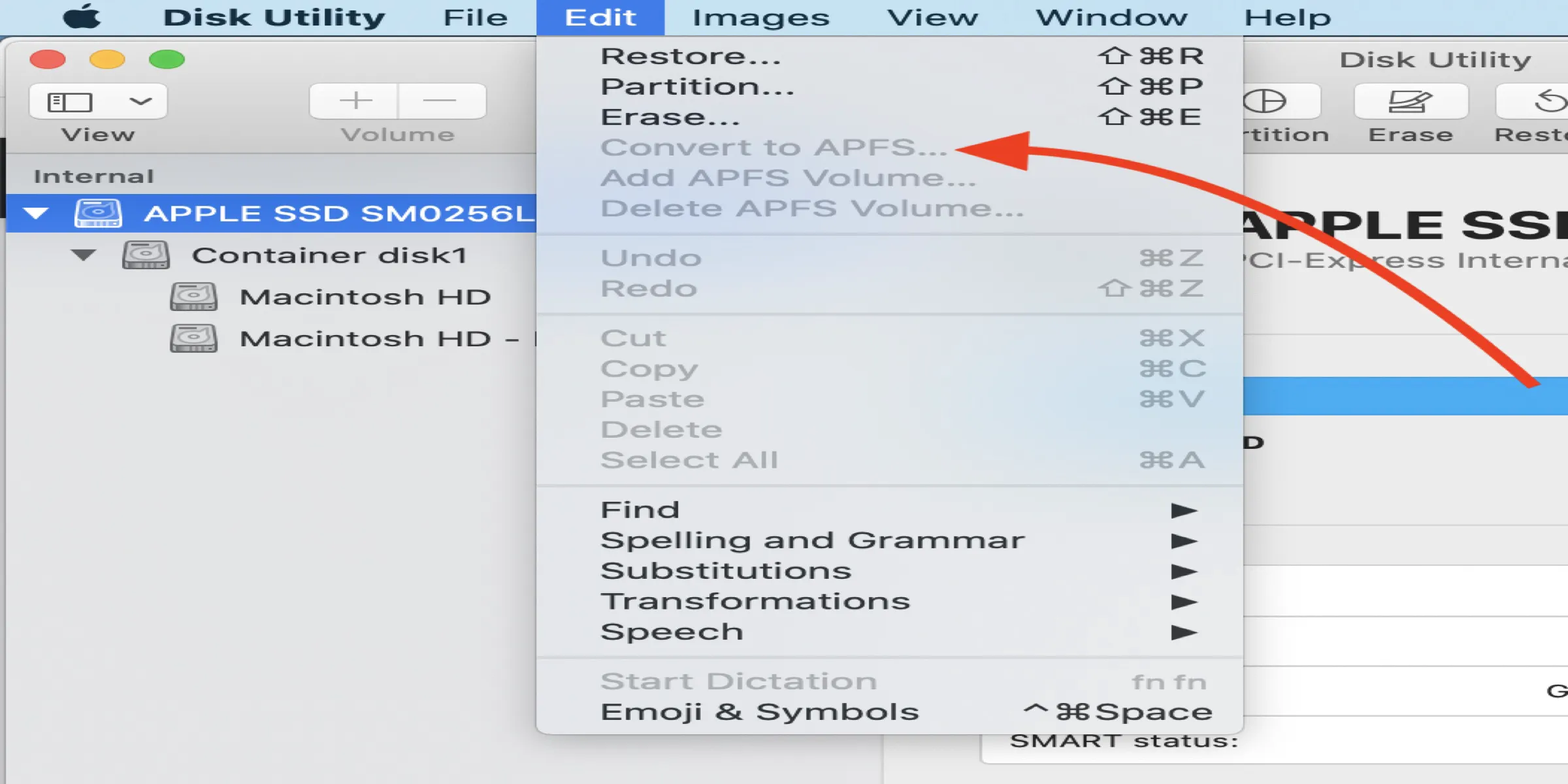
Task: Select Macintosh HD in the sidebar
Action: 366,296
